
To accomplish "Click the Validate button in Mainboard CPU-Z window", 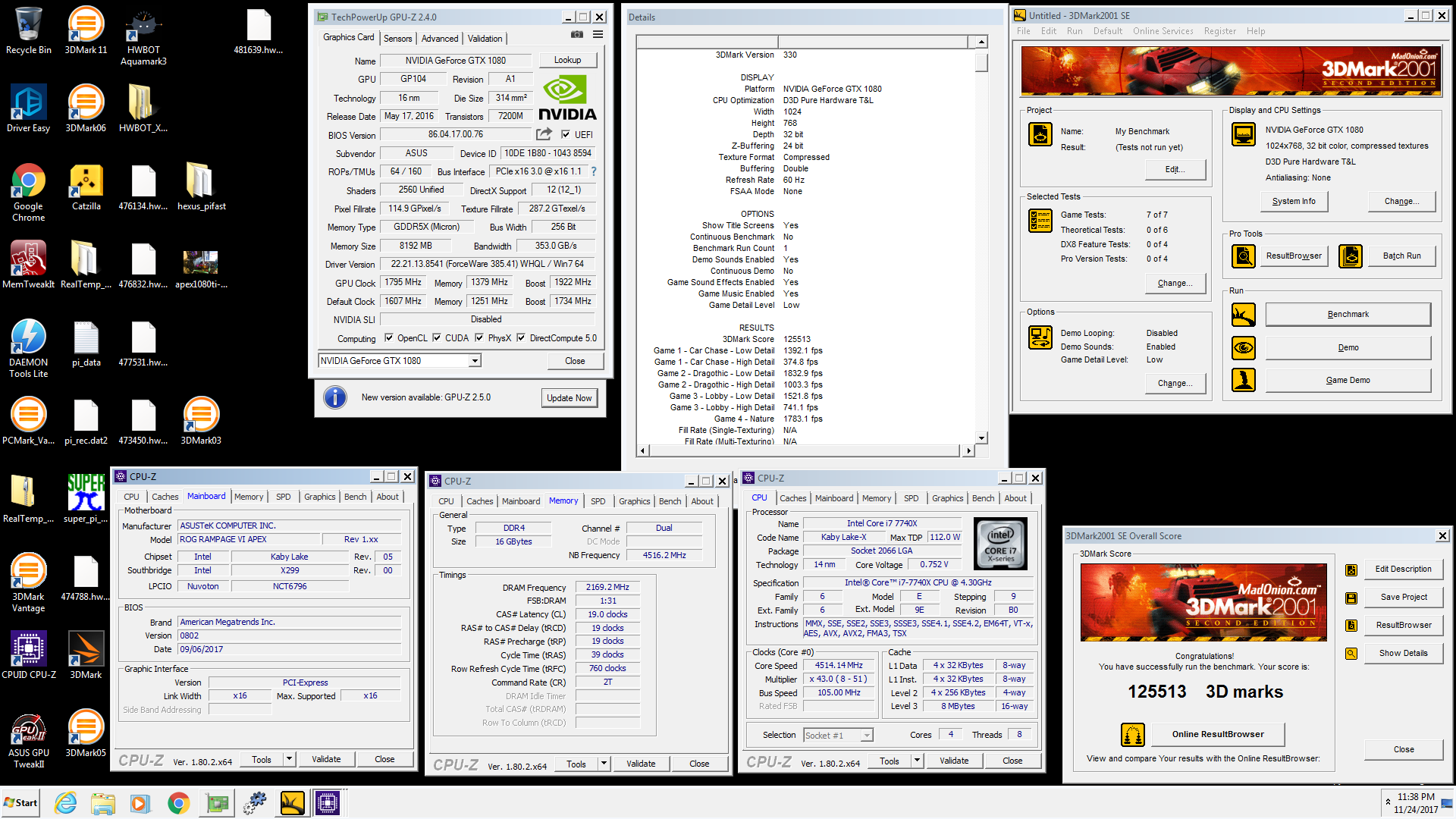I will coord(326,759).
